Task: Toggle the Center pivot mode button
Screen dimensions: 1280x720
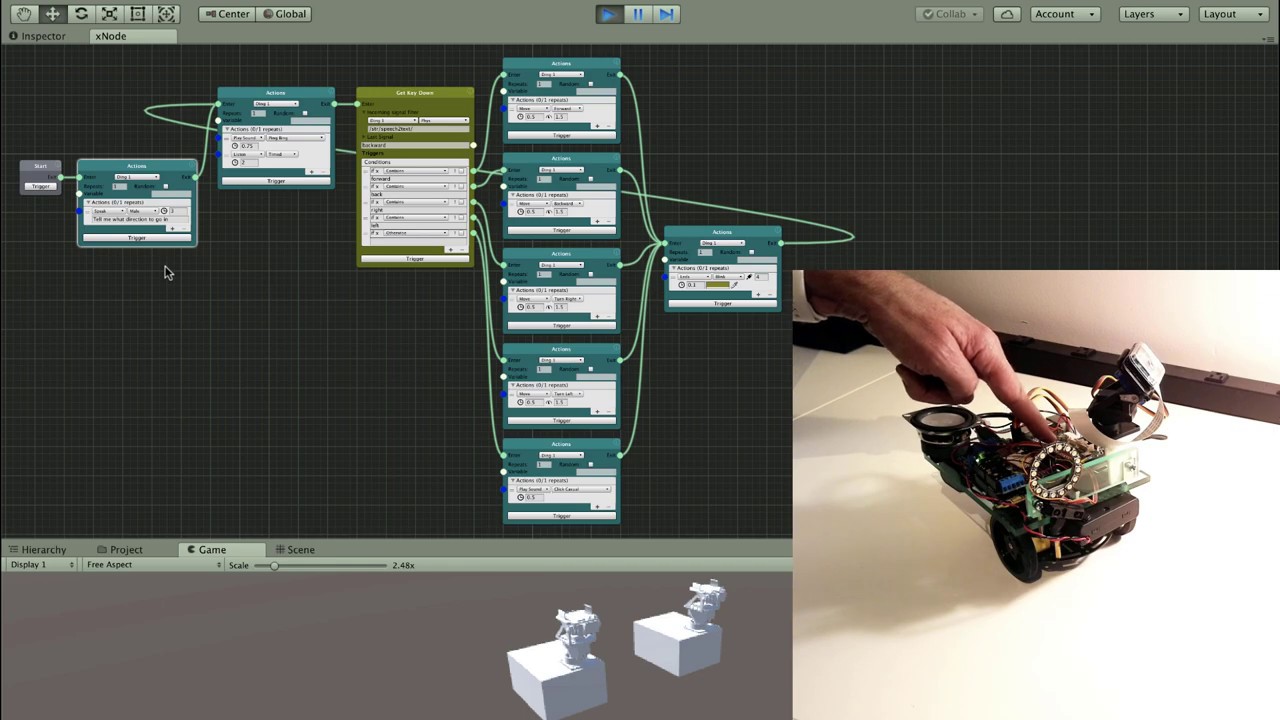Action: point(227,14)
